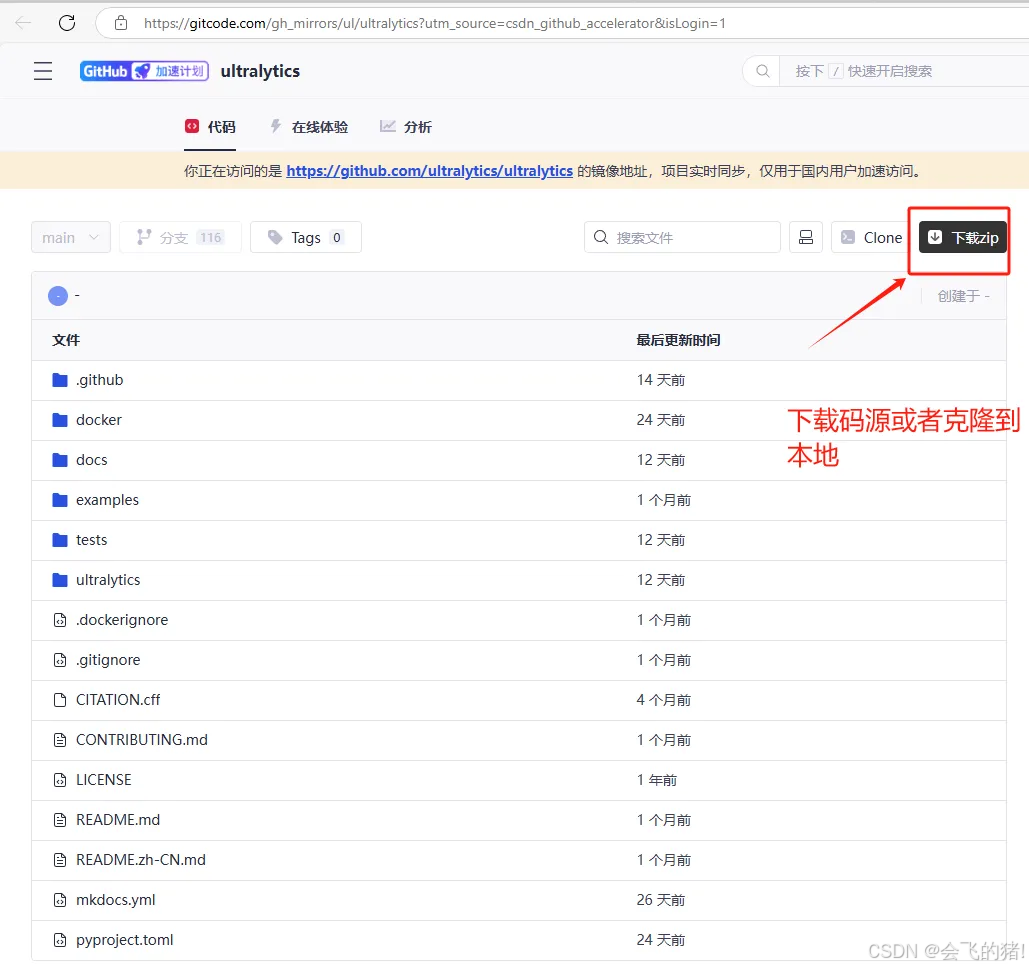Expand the main branch dropdown
Viewport: 1029px width, 969px height.
coord(71,237)
